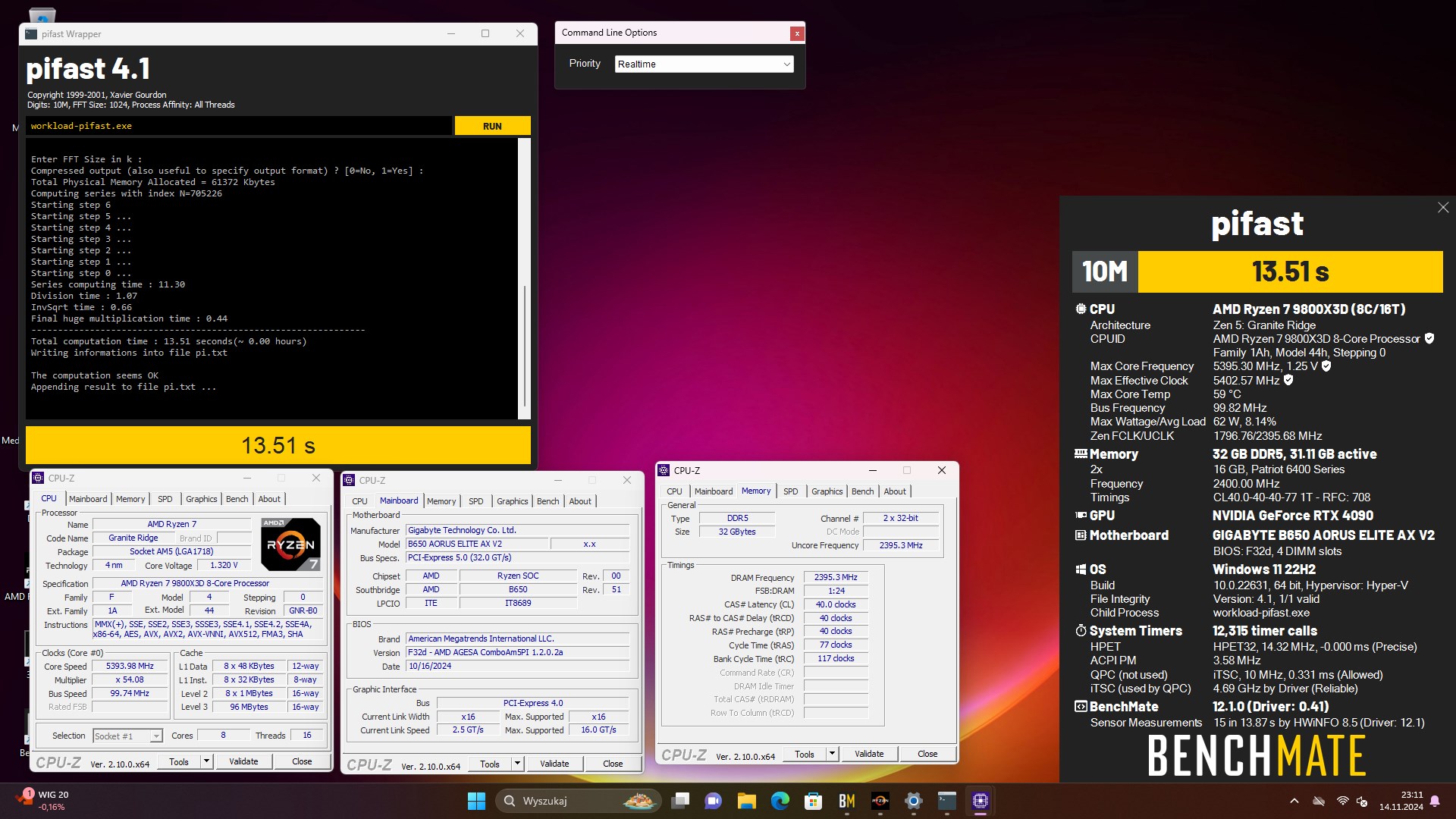Open the Ryzen Master taskbar icon

click(880, 801)
